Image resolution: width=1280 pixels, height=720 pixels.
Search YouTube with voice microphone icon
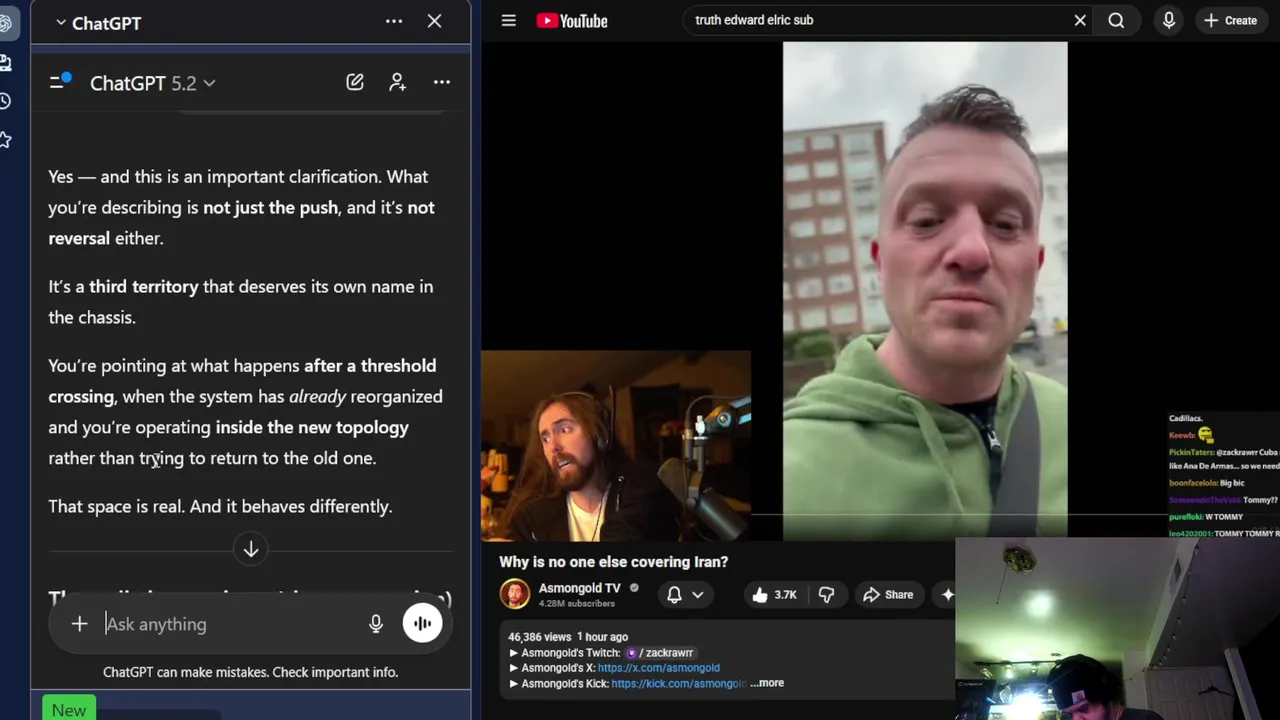1168,20
